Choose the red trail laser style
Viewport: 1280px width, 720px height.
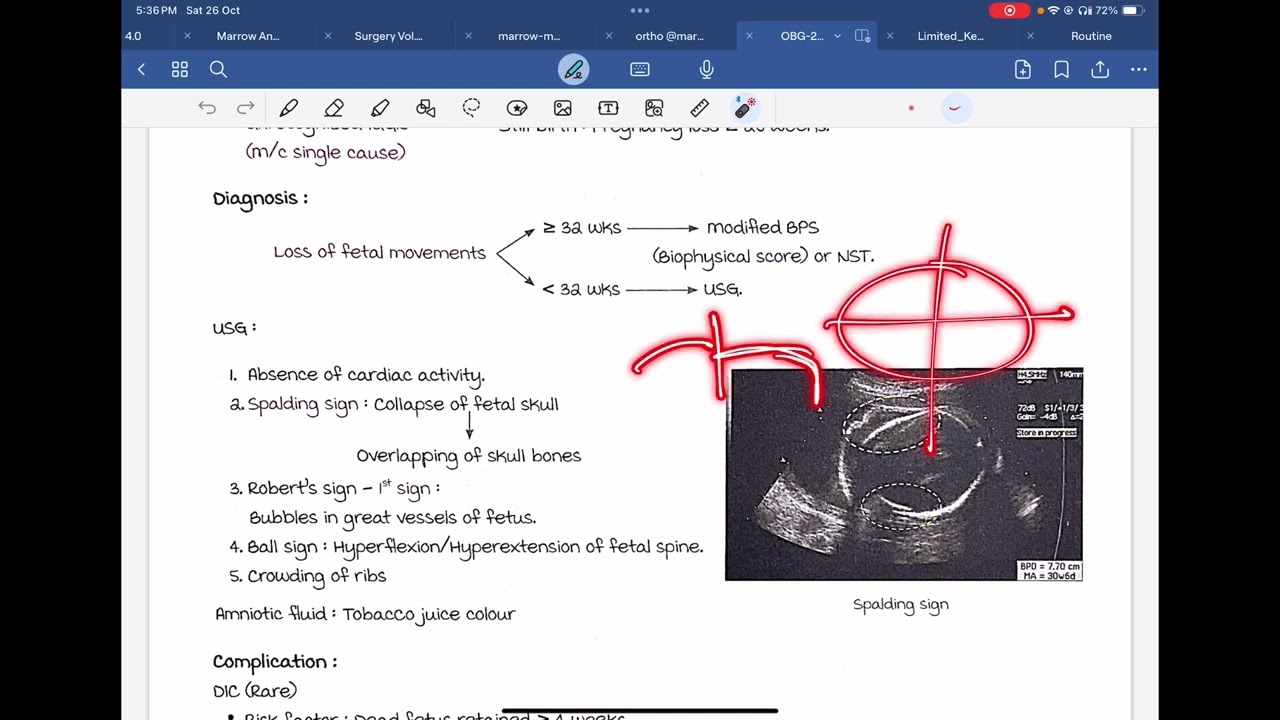click(955, 108)
